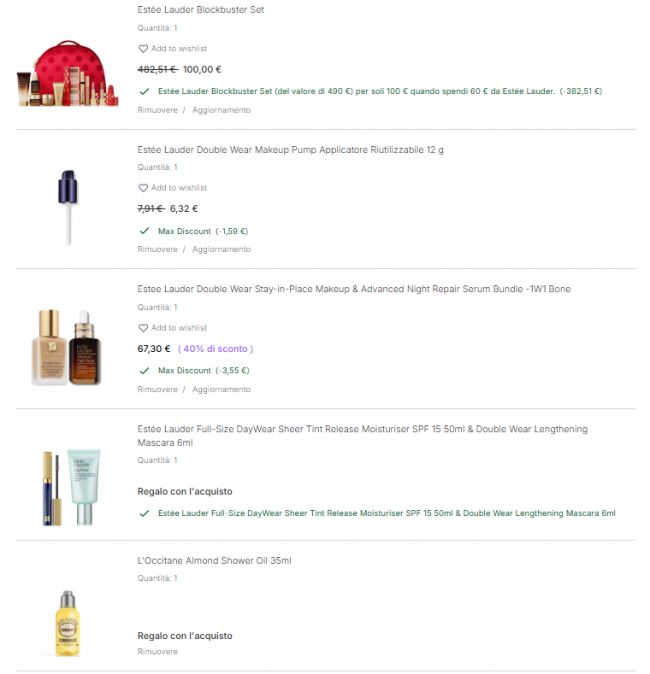Image resolution: width=650 pixels, height=674 pixels.
Task: Open the L'Occitane Almond Shower Oil image
Action: coord(67,623)
